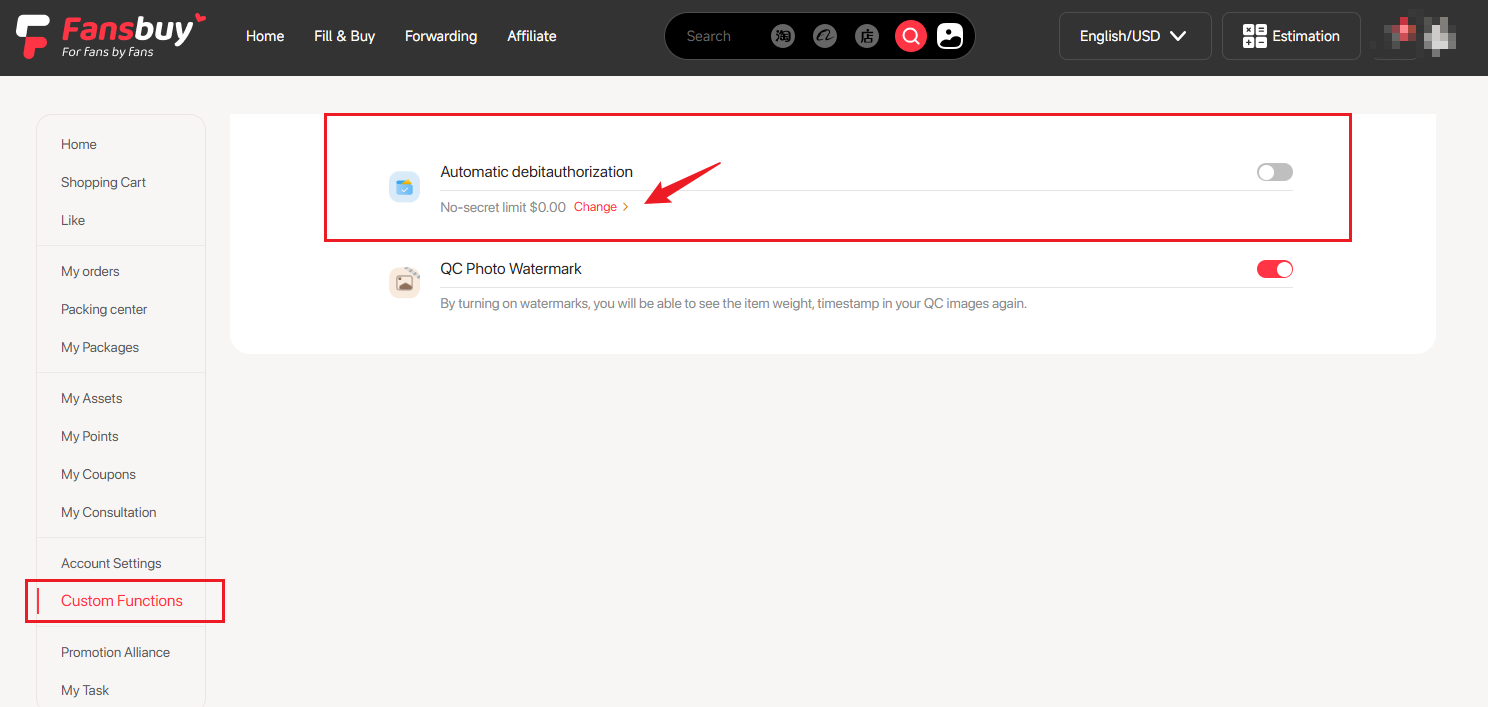Open the user avatar profile
The width and height of the screenshot is (1488, 707).
[1415, 36]
